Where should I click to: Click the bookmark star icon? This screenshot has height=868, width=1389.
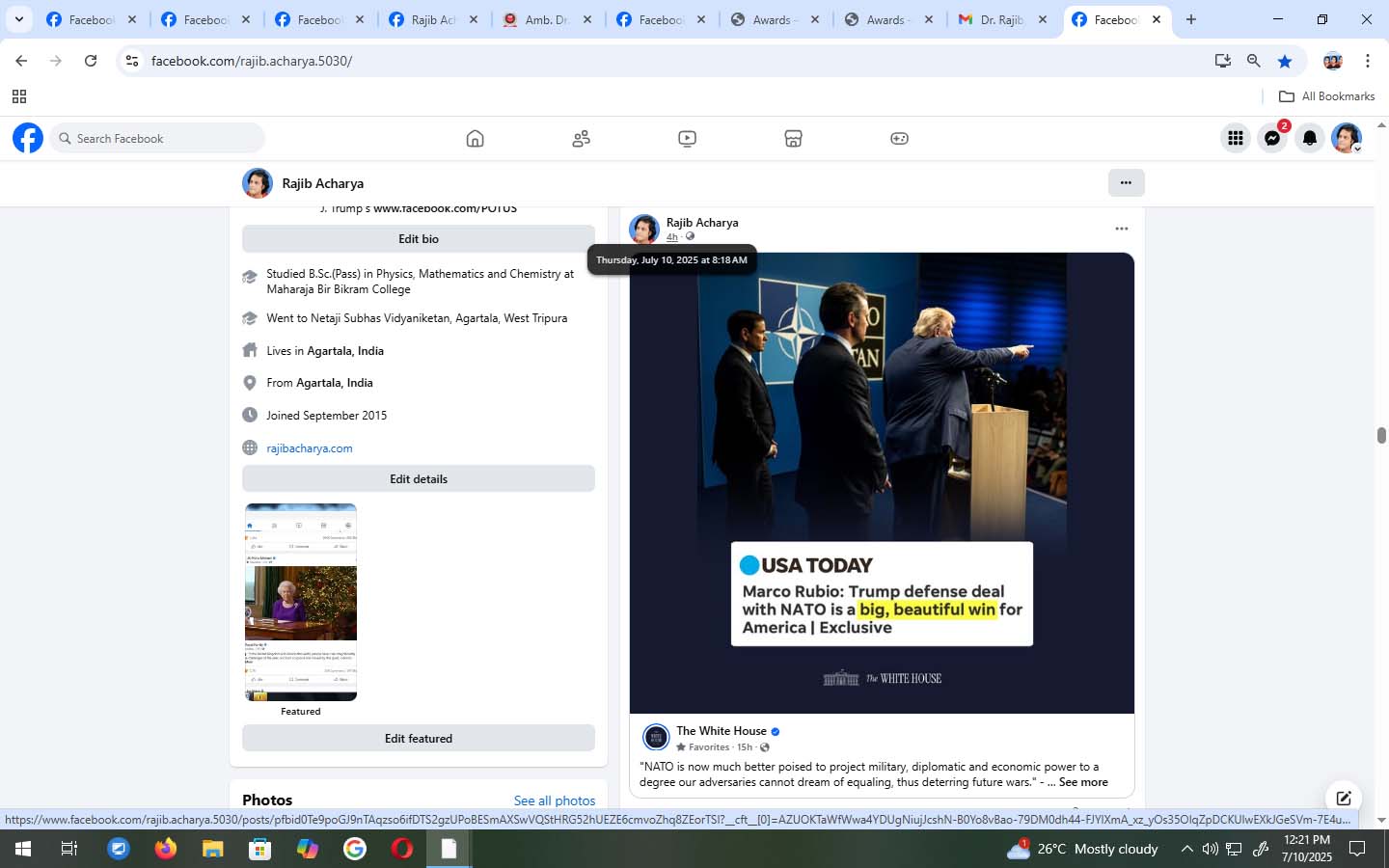click(x=1285, y=61)
